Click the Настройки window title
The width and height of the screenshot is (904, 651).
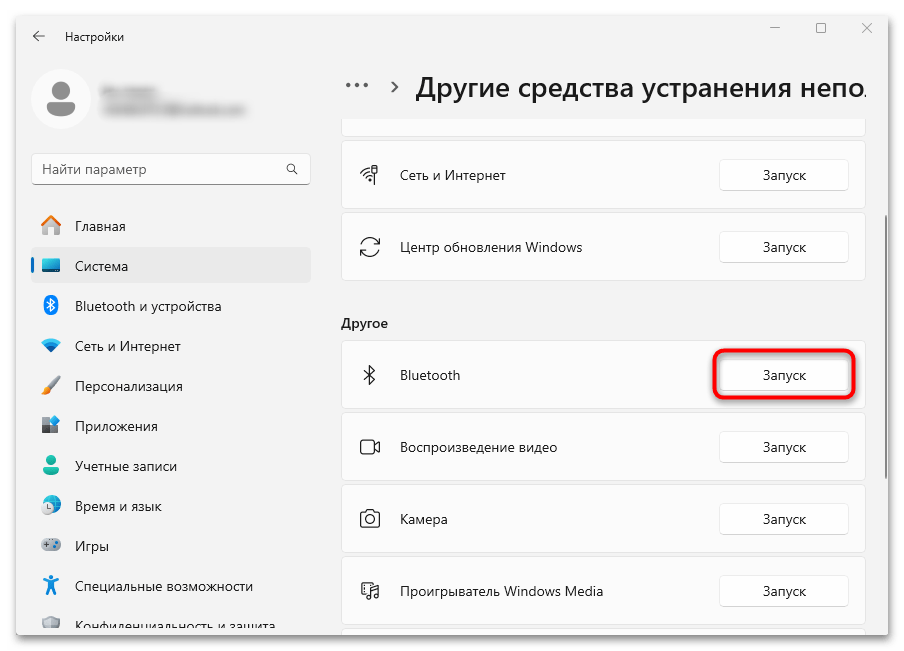coord(94,36)
